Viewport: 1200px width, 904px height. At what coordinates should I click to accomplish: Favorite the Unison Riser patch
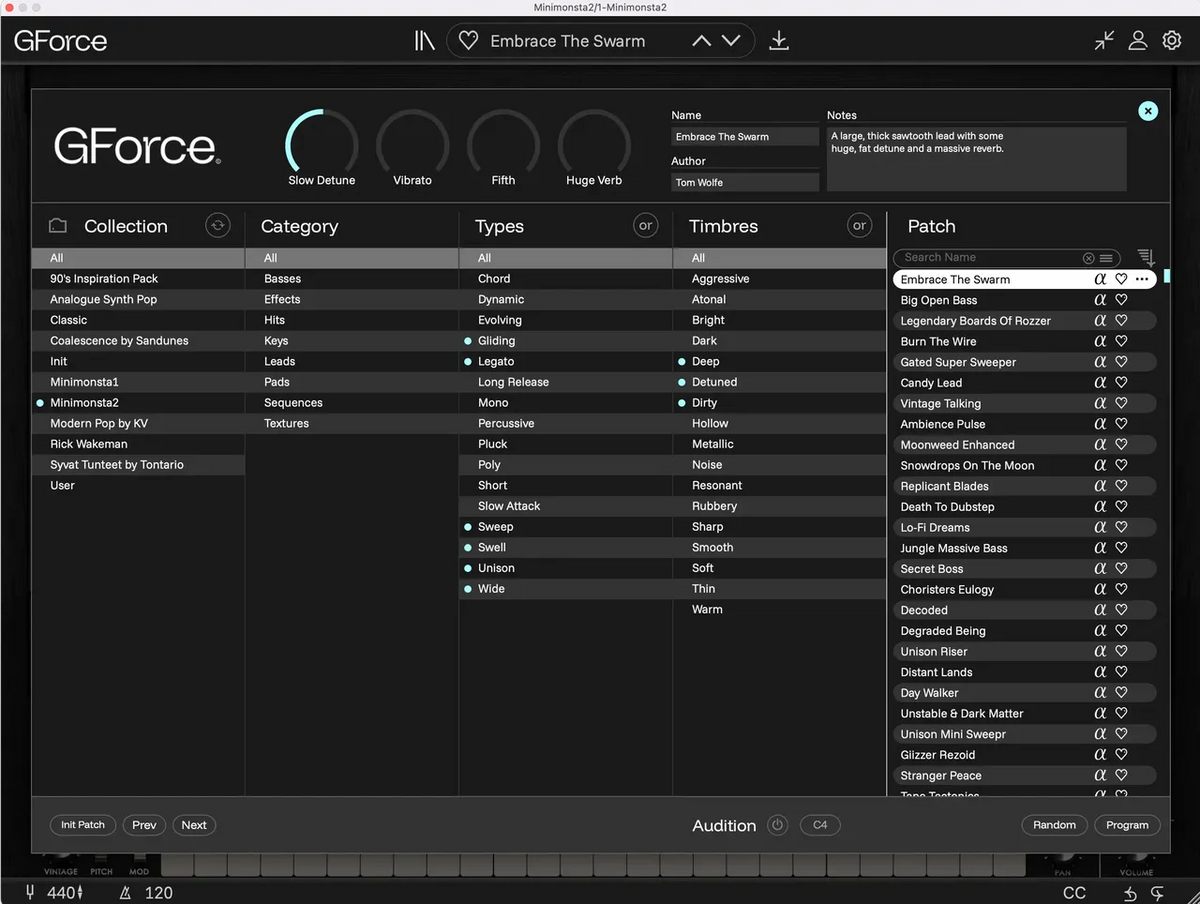pyautogui.click(x=1122, y=651)
